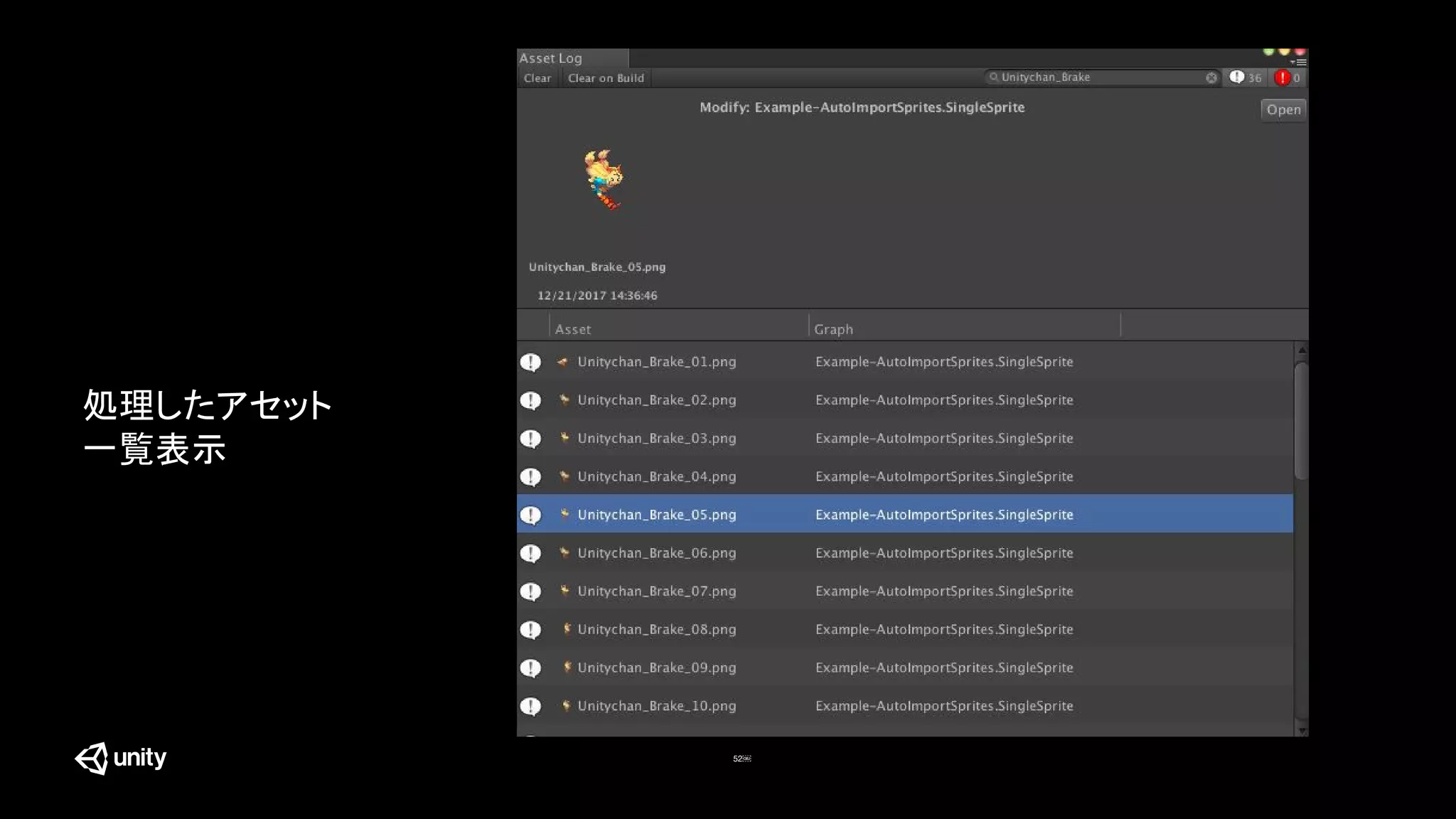Screen dimensions: 1456x819
Task: Open the panel options menu icon
Action: point(1298,62)
